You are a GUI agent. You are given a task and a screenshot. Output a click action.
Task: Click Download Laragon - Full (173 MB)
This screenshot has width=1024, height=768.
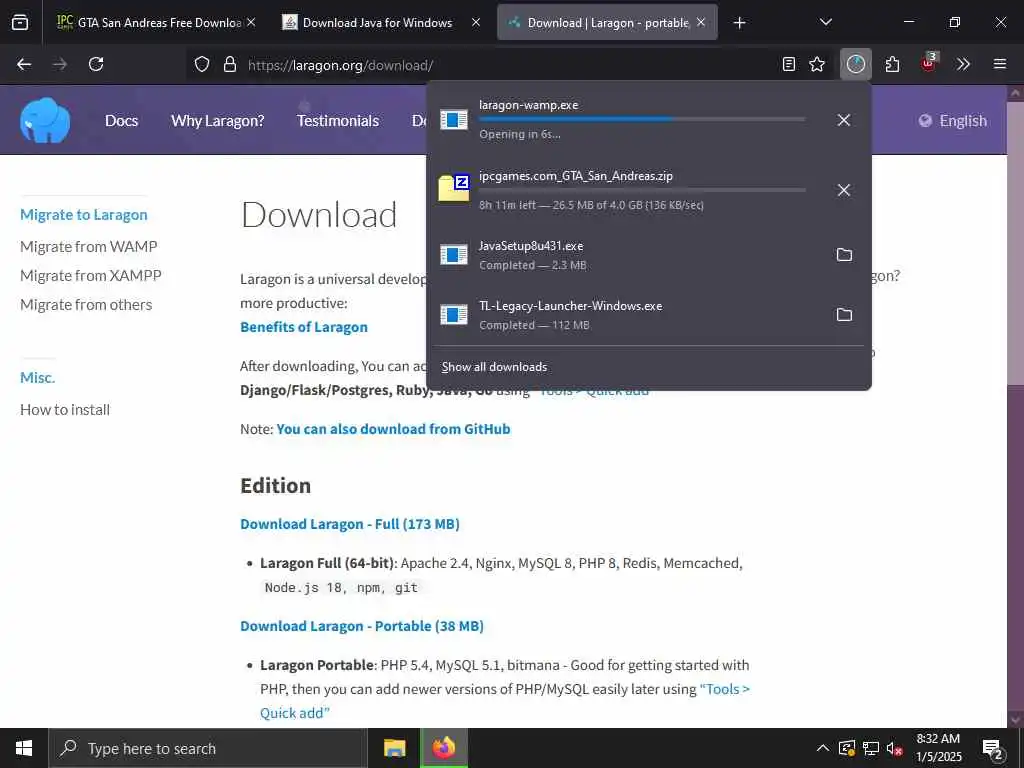pos(350,524)
